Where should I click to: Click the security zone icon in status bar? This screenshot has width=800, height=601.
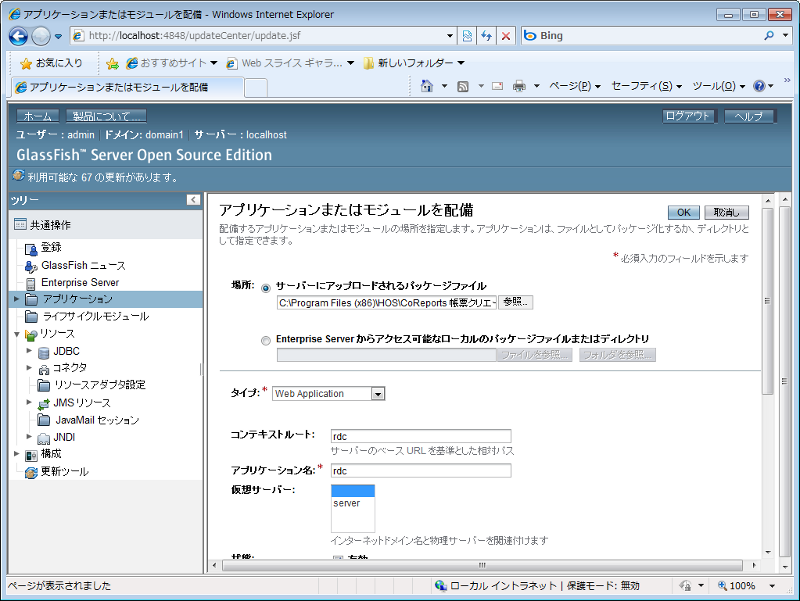[440, 586]
